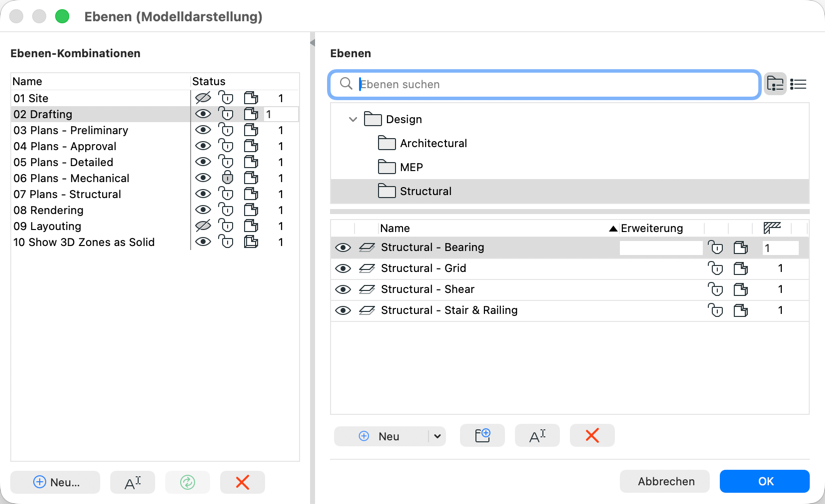Click layer type icon beside Structural - Bearing
This screenshot has height=504, width=825.
(367, 247)
